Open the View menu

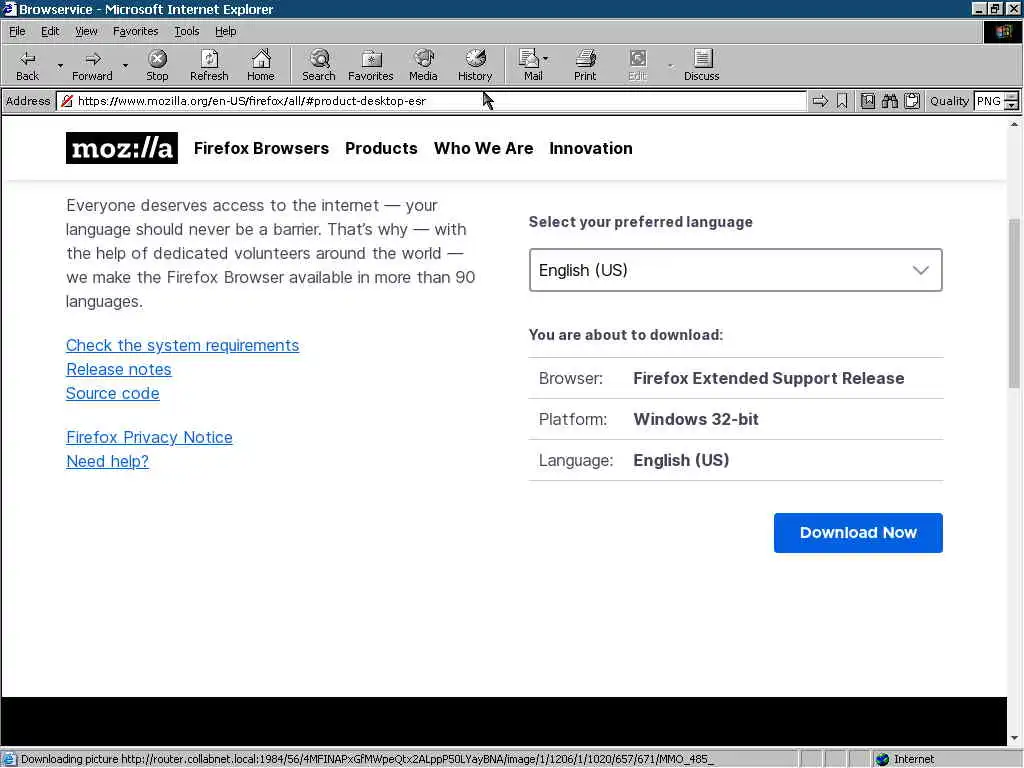[x=86, y=31]
